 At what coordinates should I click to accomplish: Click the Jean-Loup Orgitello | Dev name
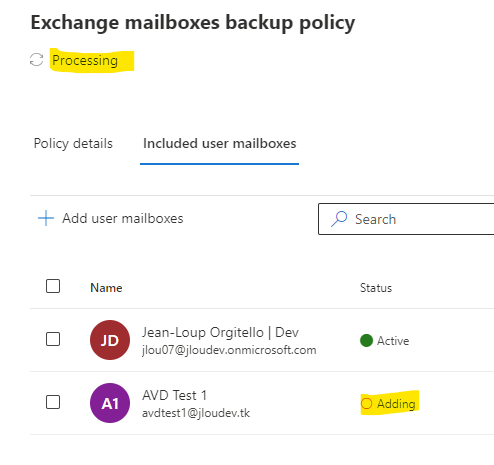click(220, 332)
